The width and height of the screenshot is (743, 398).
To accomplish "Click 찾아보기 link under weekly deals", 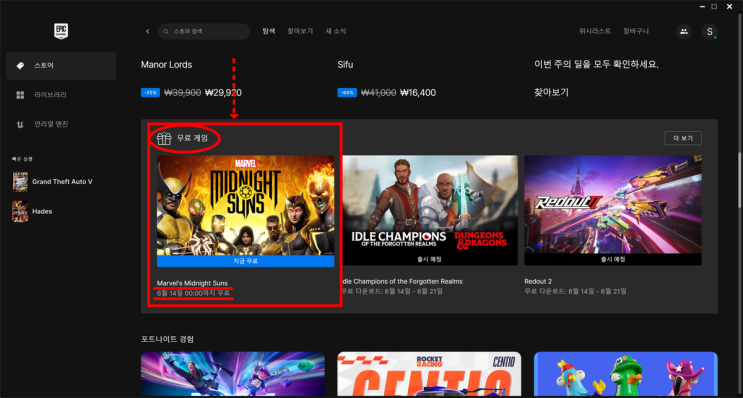I will [551, 93].
